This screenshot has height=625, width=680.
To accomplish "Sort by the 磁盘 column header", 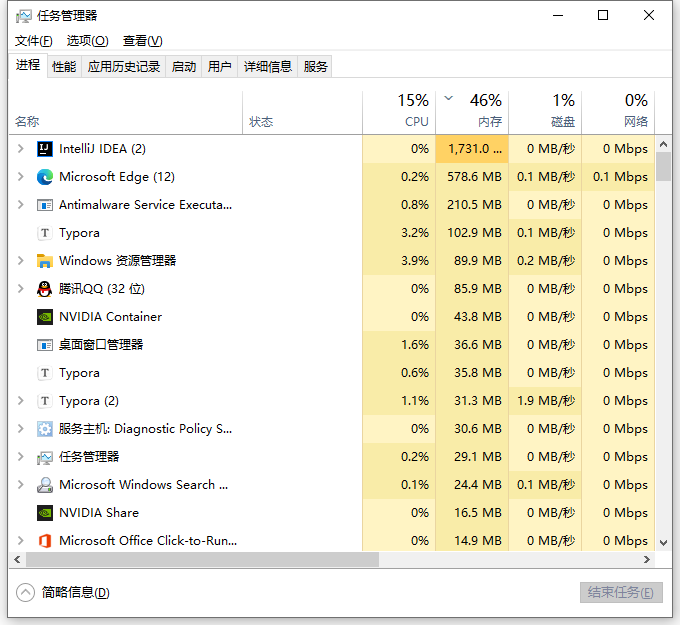I will pyautogui.click(x=545, y=111).
